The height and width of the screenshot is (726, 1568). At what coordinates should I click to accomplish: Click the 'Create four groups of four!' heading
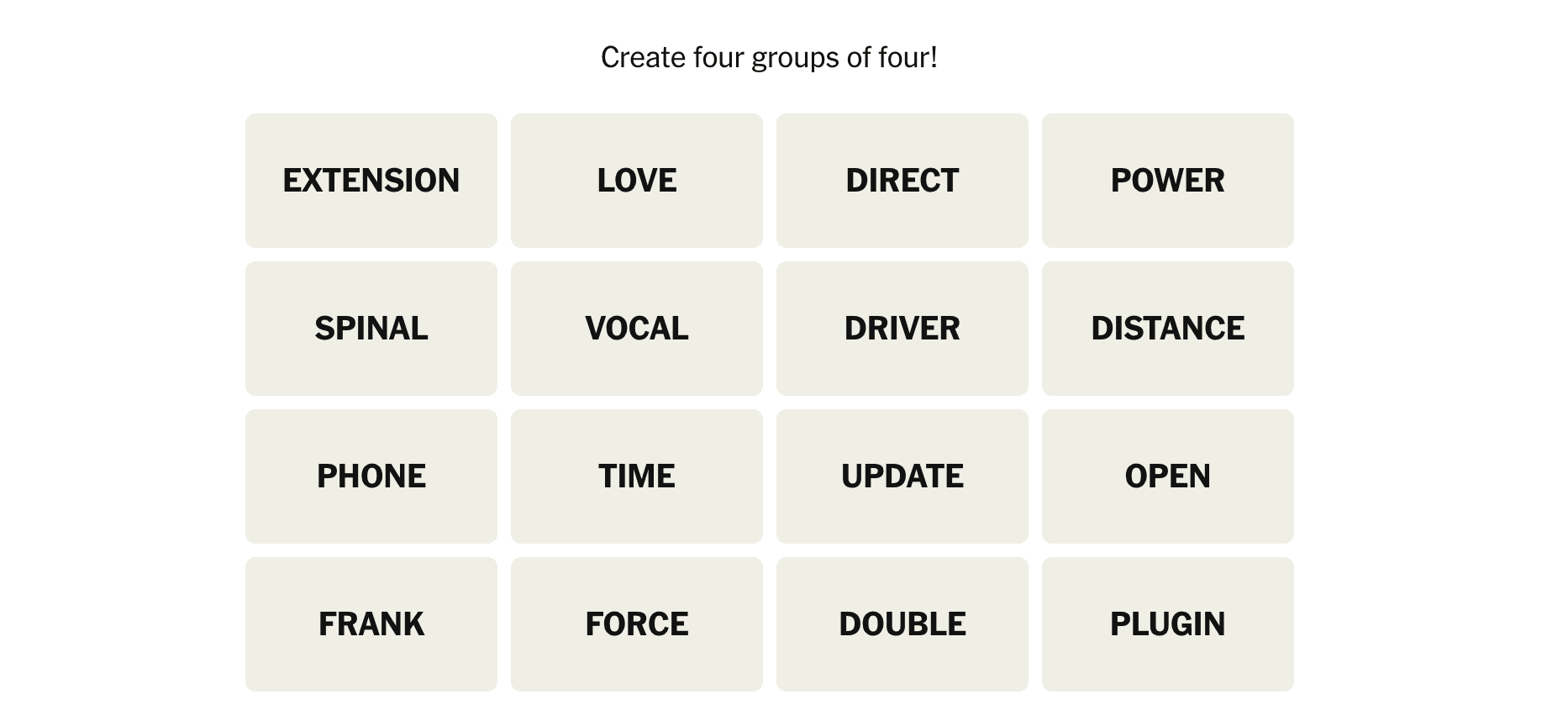[769, 57]
